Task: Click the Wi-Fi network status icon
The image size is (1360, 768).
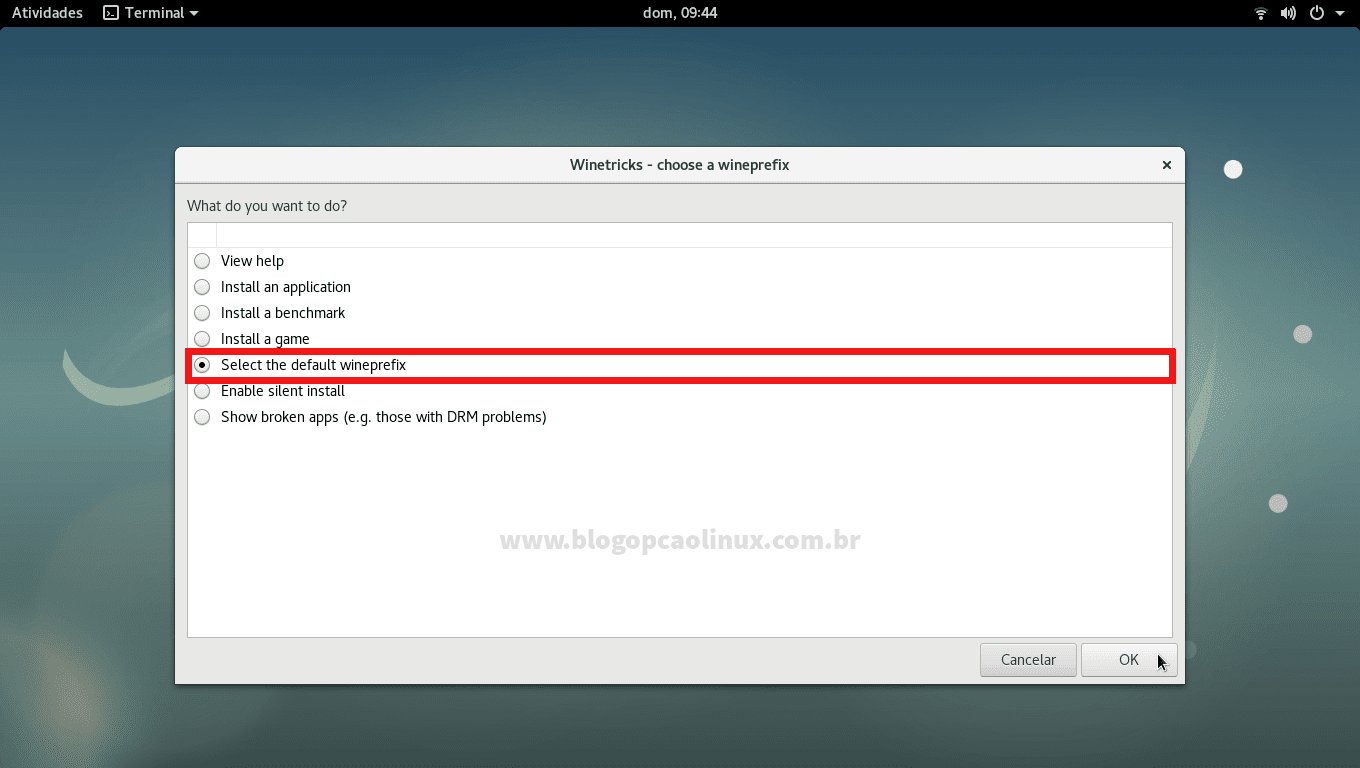Action: [x=1261, y=13]
